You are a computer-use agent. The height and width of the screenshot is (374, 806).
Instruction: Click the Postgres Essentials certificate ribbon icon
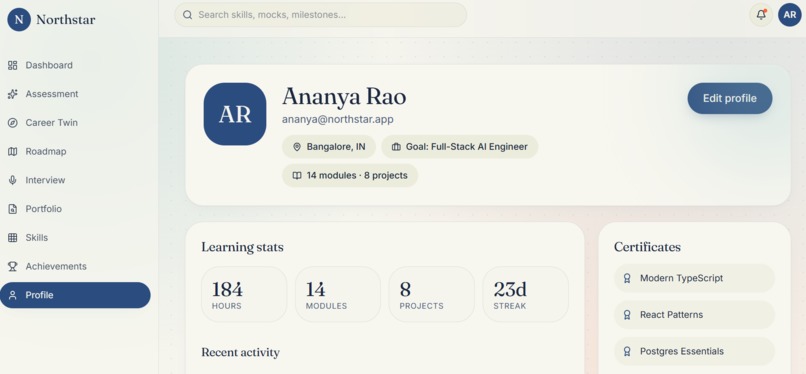[x=627, y=351]
